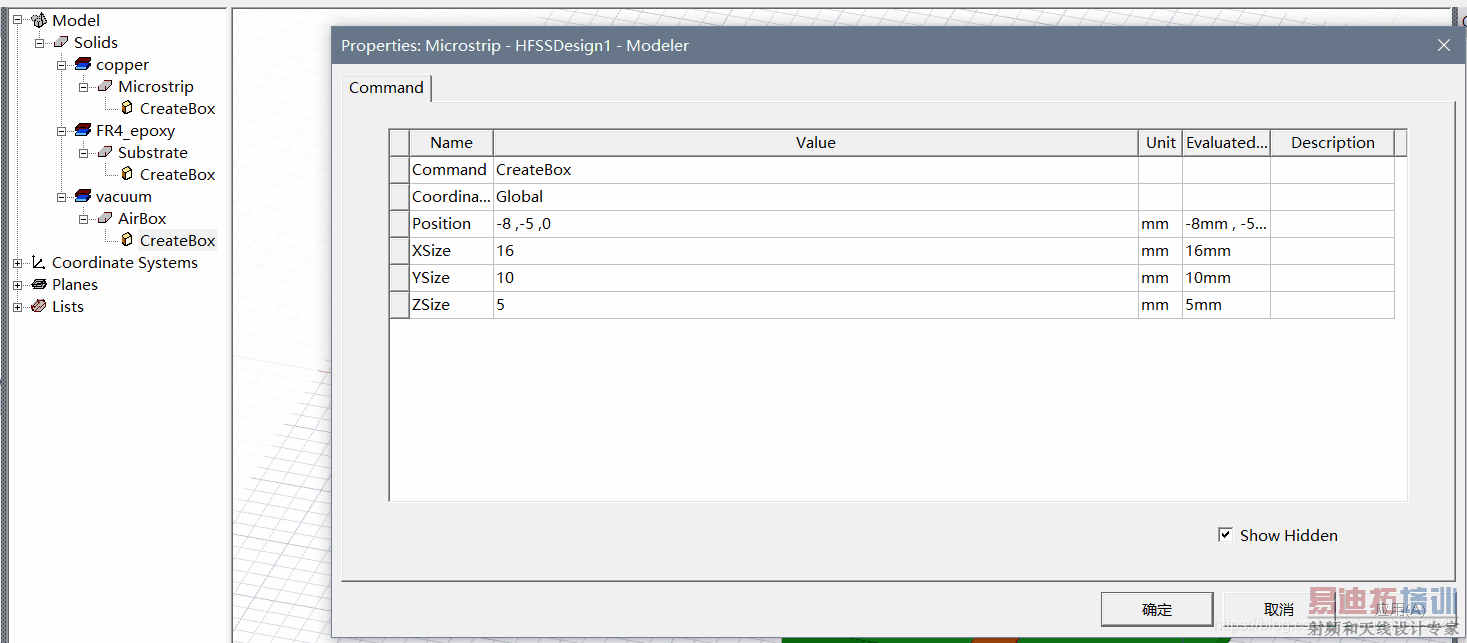Image resolution: width=1467 pixels, height=643 pixels.
Task: Click the Solids folder icon
Action: point(61,42)
